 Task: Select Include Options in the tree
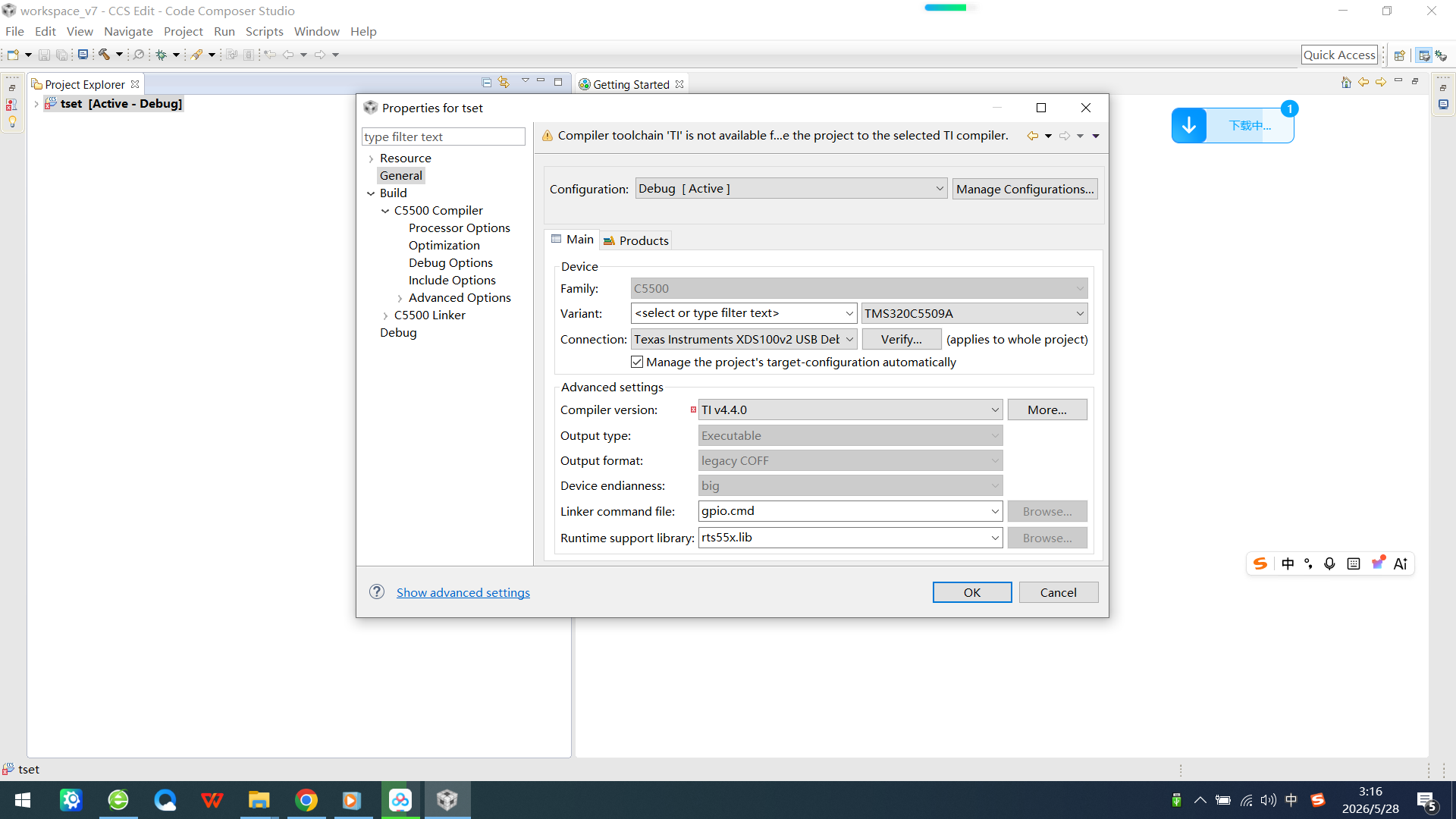click(452, 281)
